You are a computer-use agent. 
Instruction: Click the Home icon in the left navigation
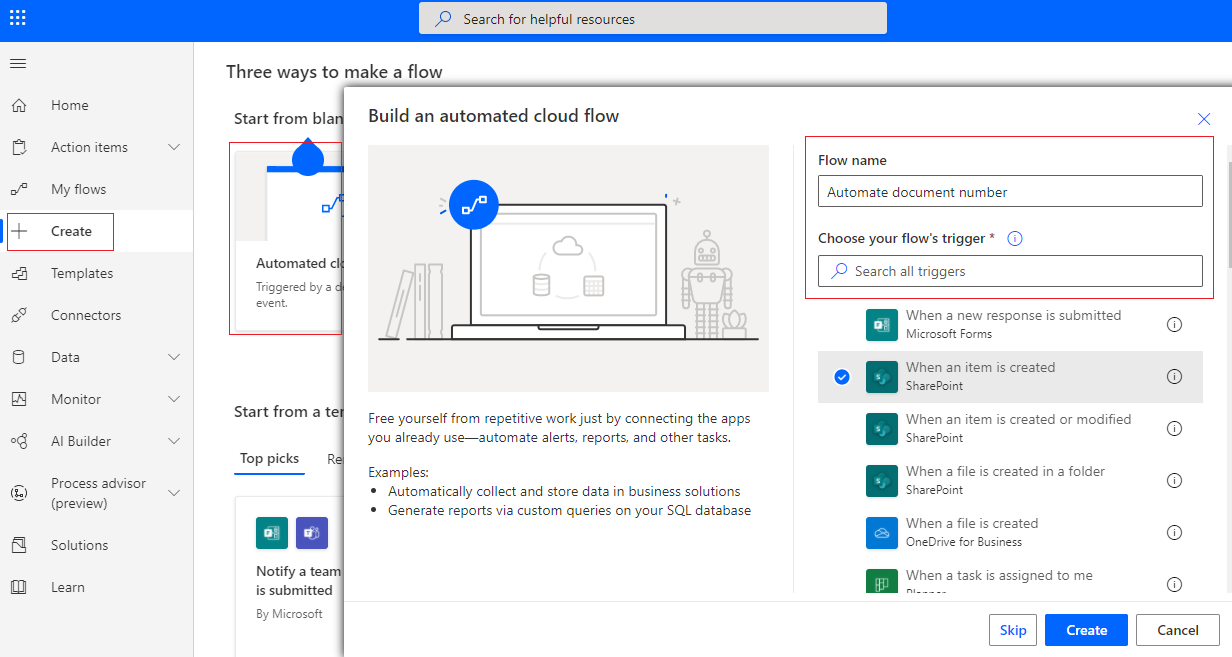22,105
